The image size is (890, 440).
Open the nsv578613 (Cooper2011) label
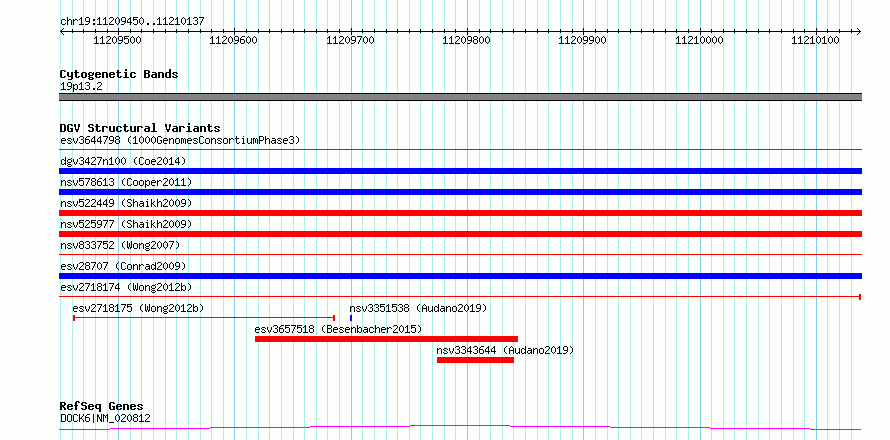[126, 182]
